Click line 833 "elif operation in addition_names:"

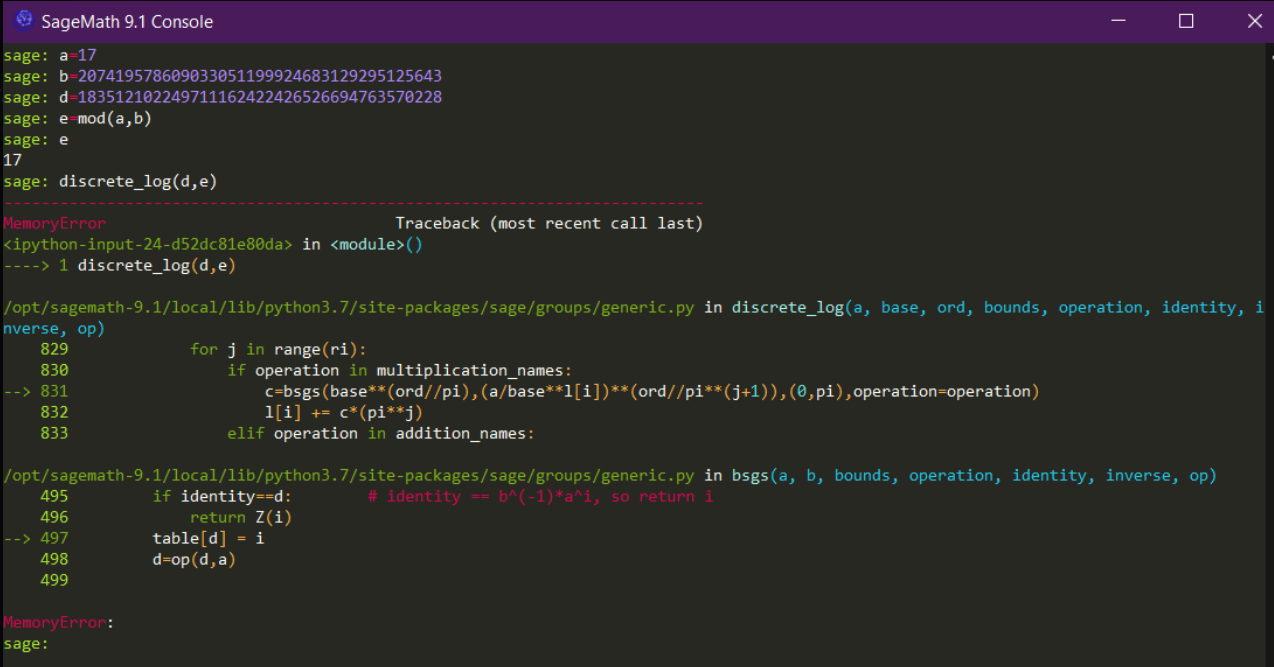point(288,433)
